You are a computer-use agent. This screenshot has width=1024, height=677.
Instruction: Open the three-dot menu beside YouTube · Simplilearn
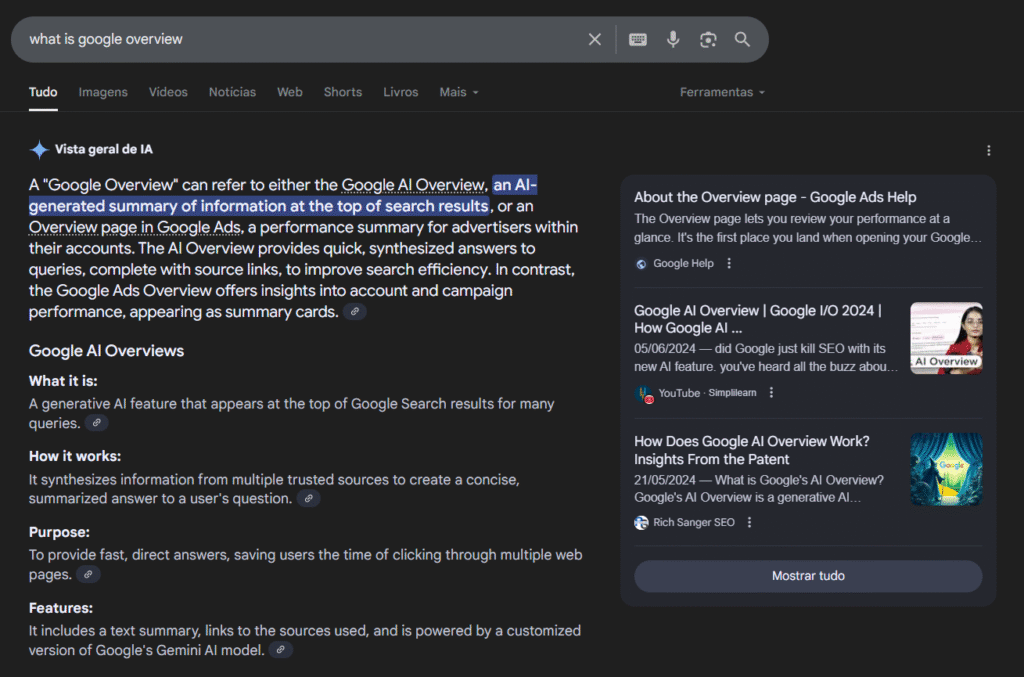coord(771,392)
